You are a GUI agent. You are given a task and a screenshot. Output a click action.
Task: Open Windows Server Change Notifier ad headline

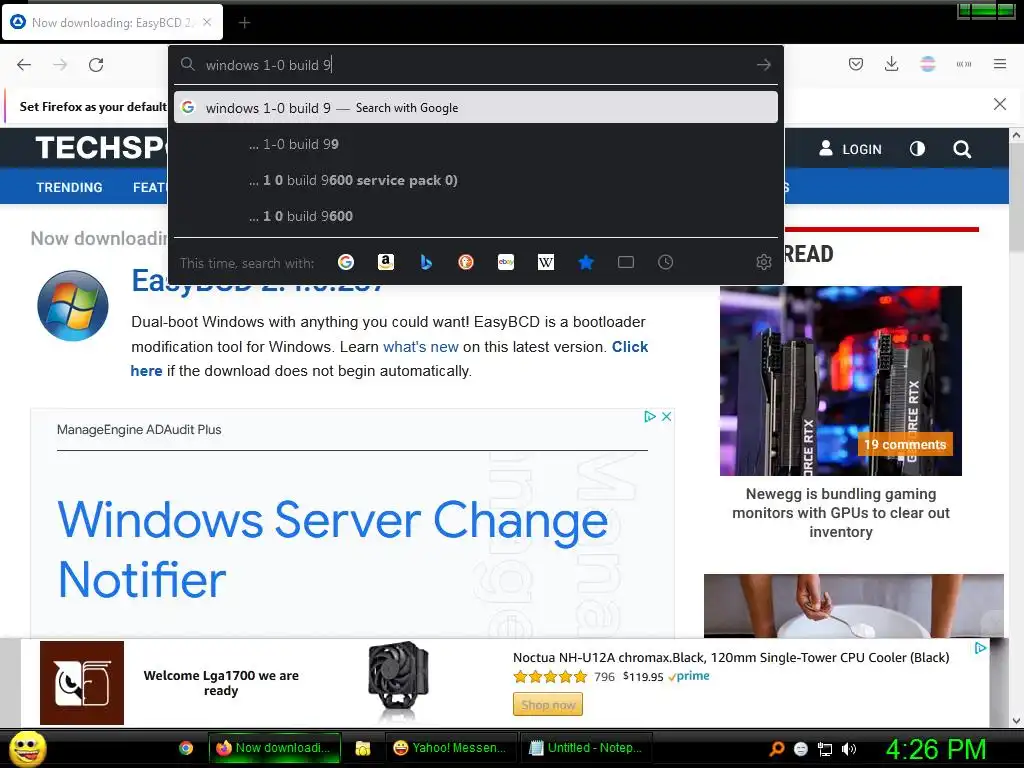coord(333,549)
